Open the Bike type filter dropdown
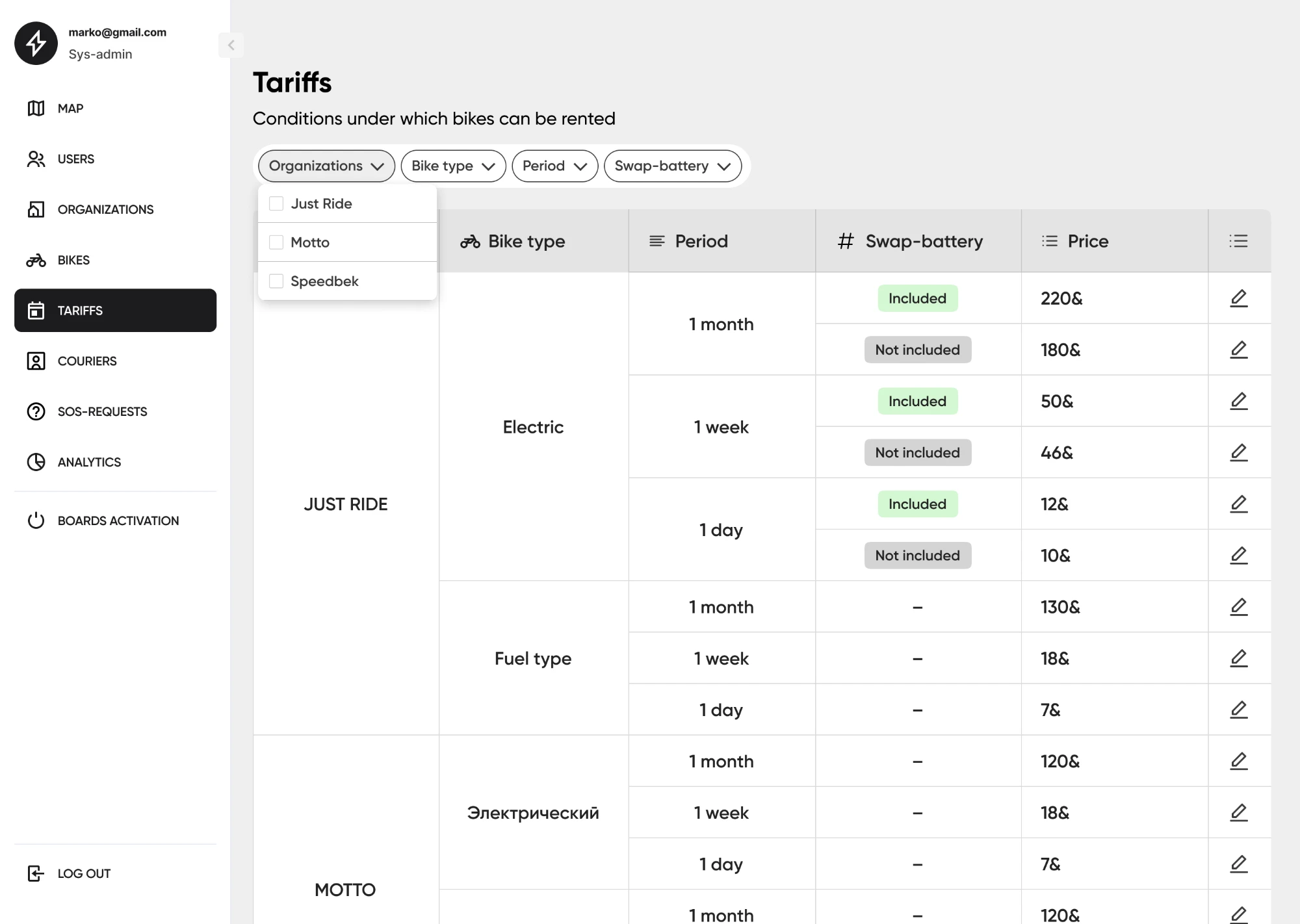1300x924 pixels. pyautogui.click(x=453, y=166)
